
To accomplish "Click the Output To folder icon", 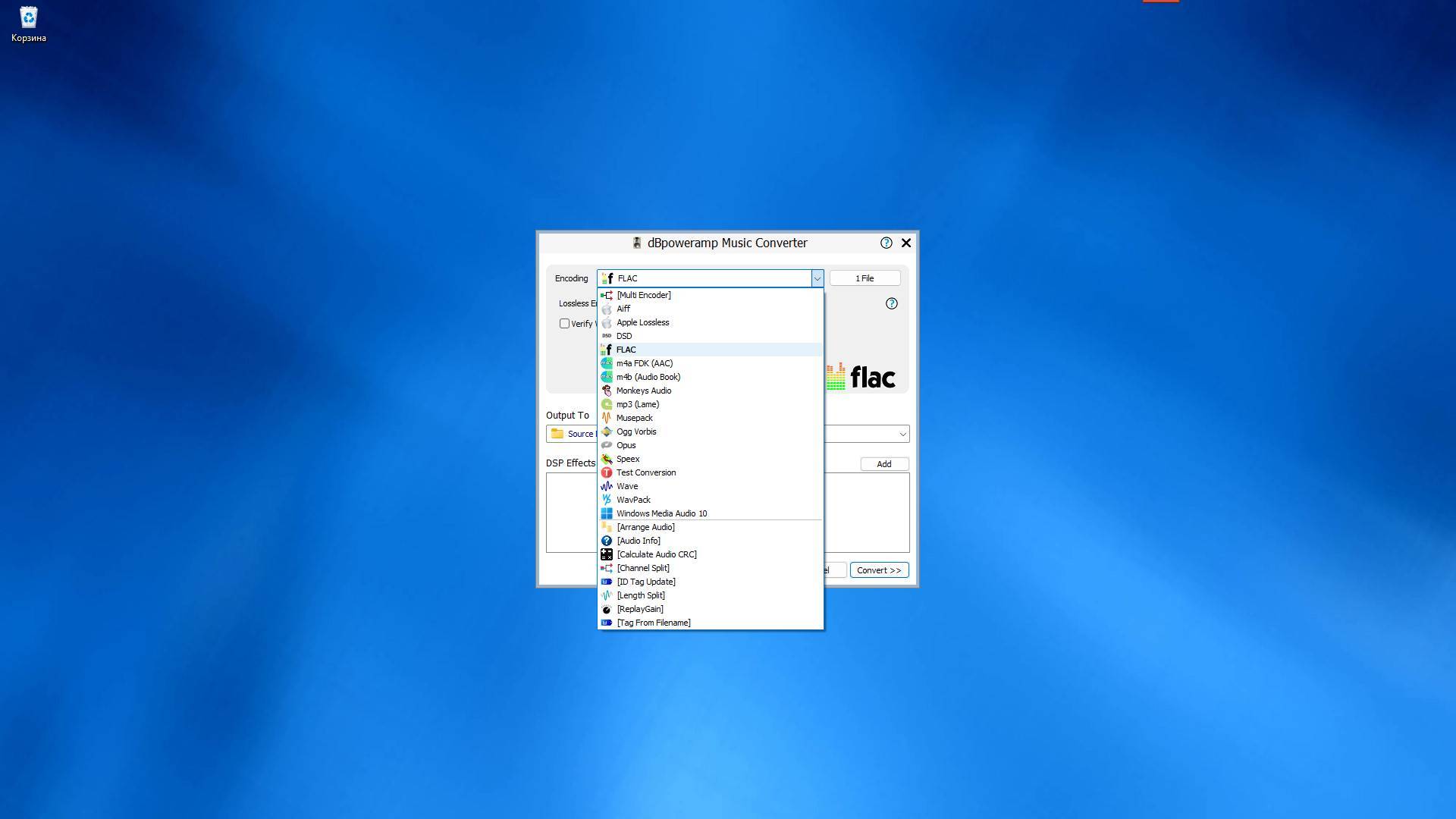I will (557, 434).
